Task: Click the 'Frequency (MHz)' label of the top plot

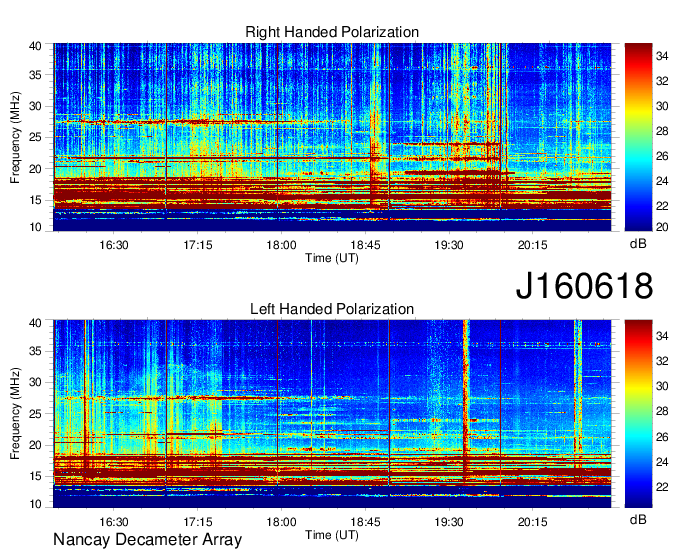Action: [x=15, y=137]
